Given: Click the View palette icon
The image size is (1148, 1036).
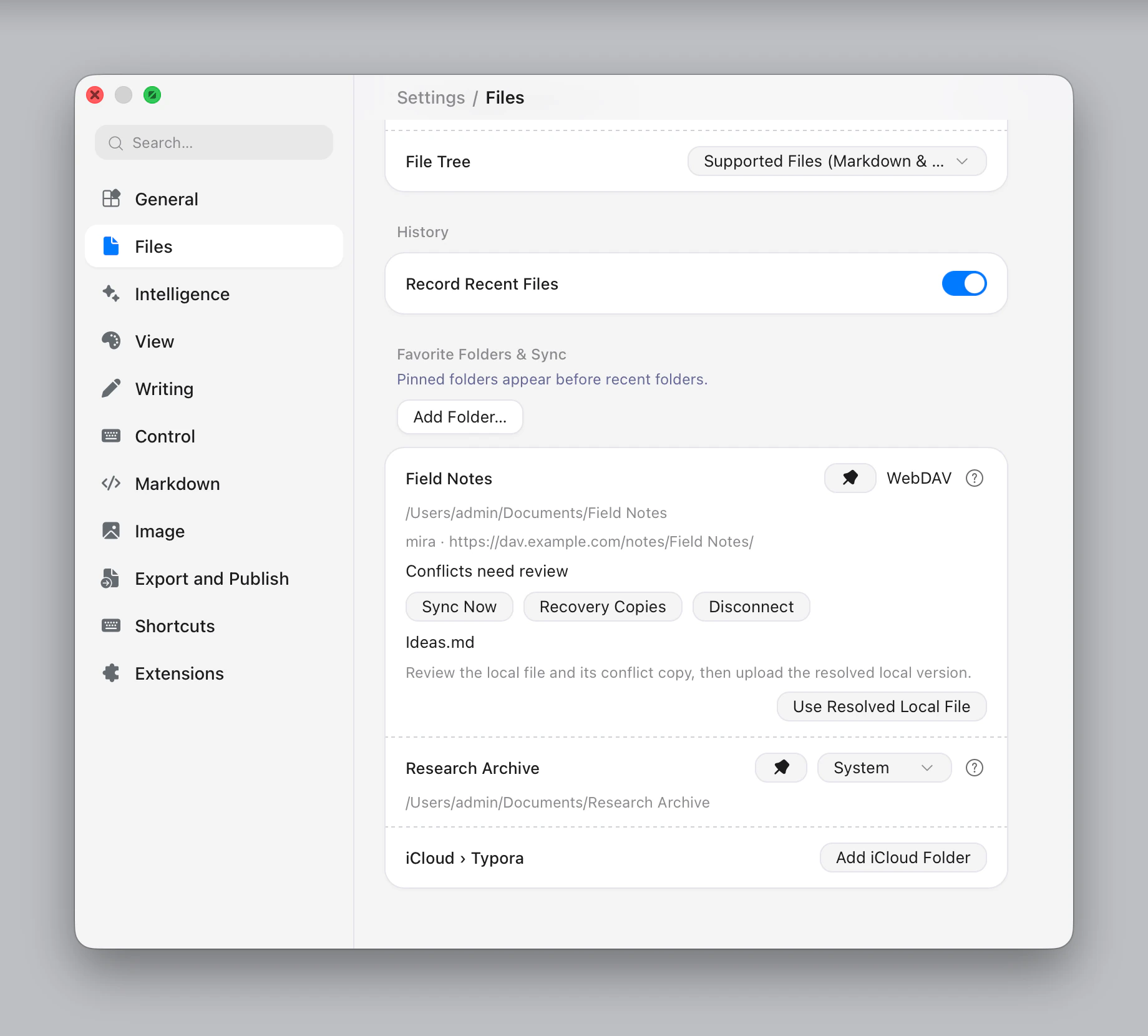Looking at the screenshot, I should pyautogui.click(x=111, y=341).
